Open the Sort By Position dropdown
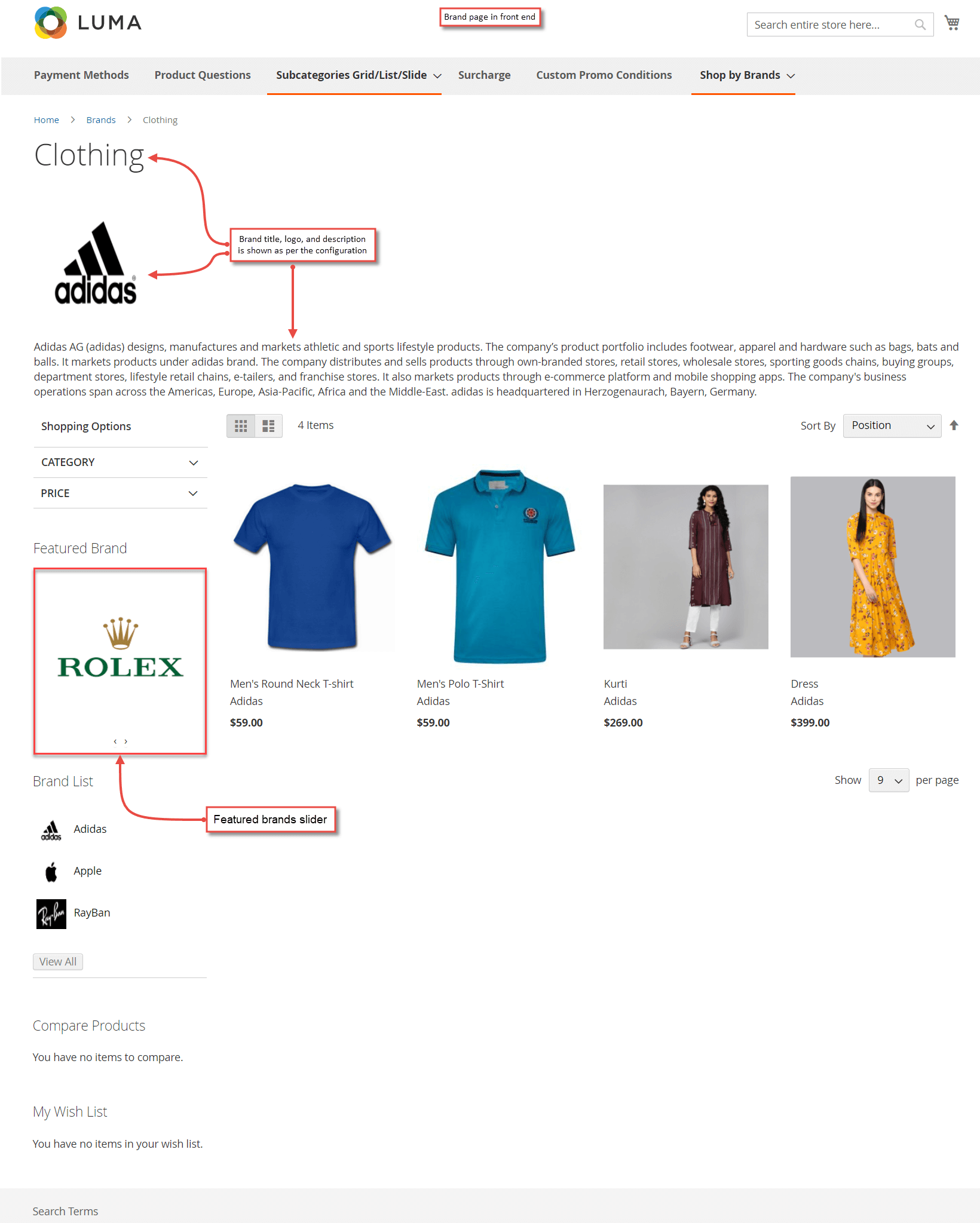Screen dimensions: 980x1223 [x=892, y=426]
